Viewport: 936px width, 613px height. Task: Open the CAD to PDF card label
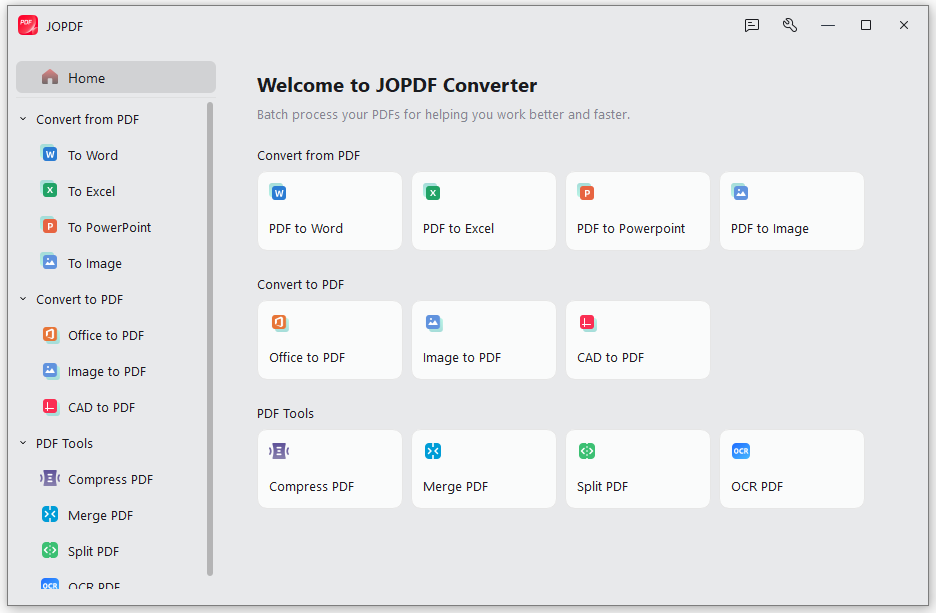click(611, 358)
